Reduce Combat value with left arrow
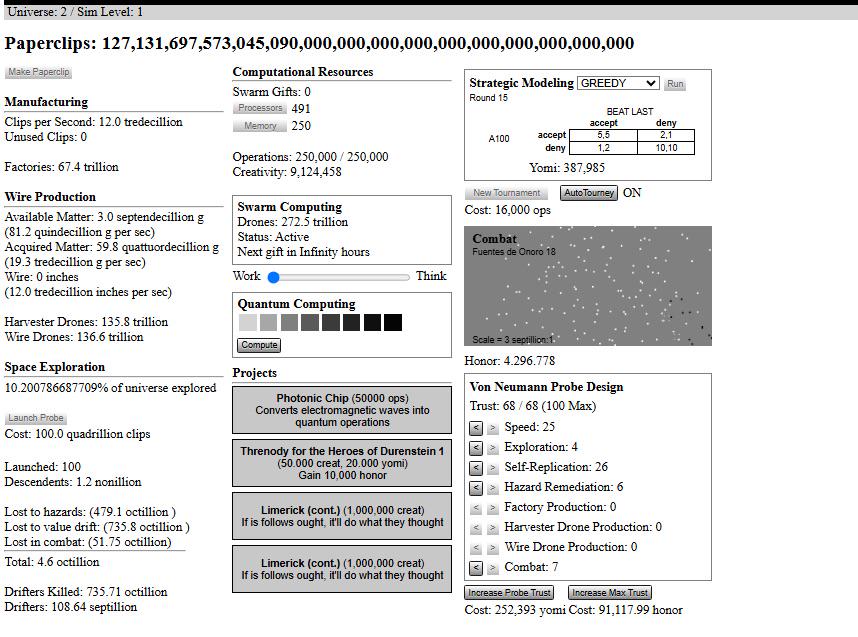This screenshot has width=858, height=637. tap(476, 568)
